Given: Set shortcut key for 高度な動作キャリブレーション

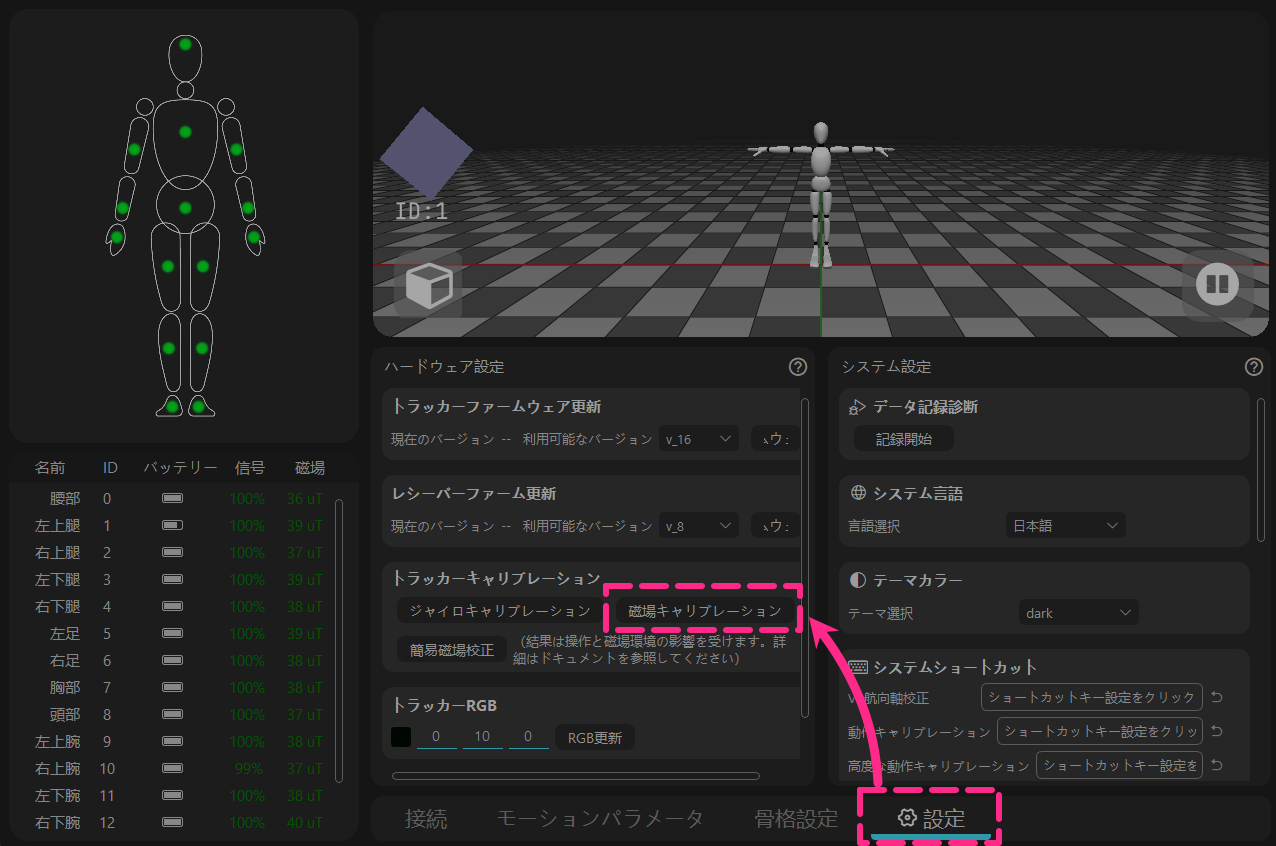Looking at the screenshot, I should [x=1119, y=765].
